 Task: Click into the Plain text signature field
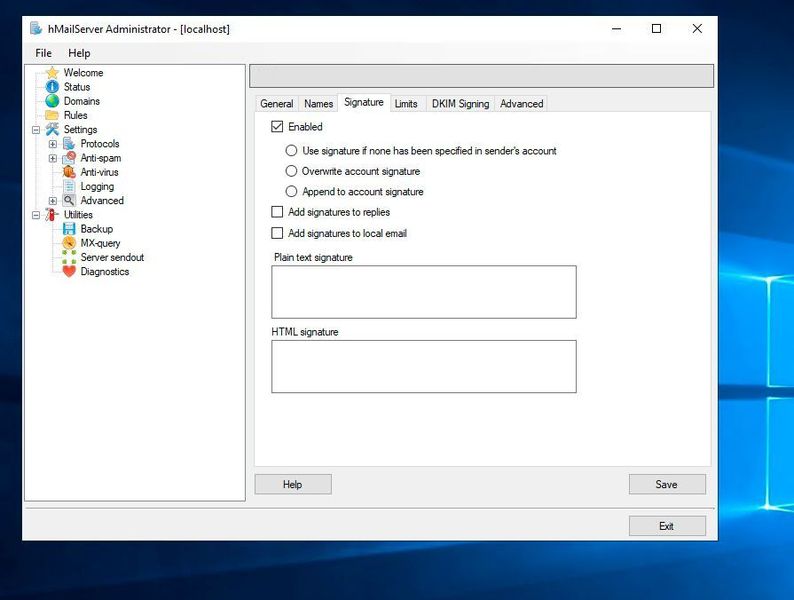423,292
